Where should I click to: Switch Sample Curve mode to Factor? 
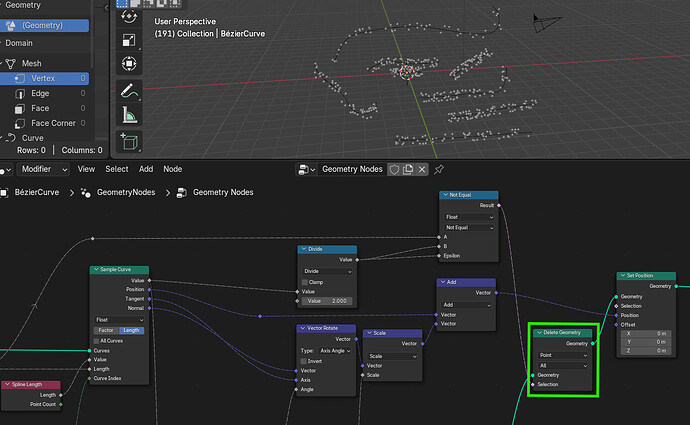pyautogui.click(x=106, y=330)
